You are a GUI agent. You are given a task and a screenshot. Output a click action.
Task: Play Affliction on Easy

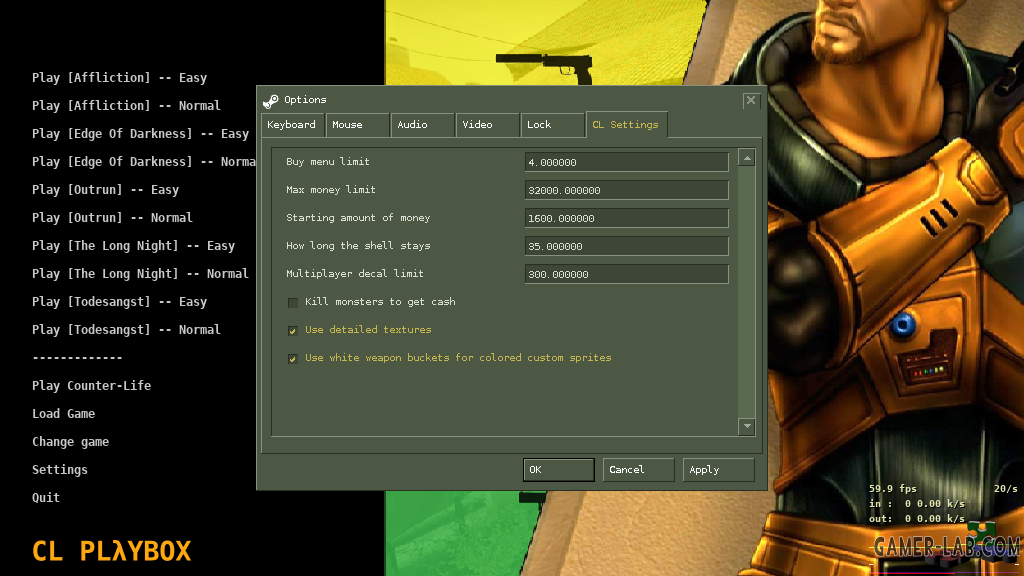pyautogui.click(x=120, y=78)
